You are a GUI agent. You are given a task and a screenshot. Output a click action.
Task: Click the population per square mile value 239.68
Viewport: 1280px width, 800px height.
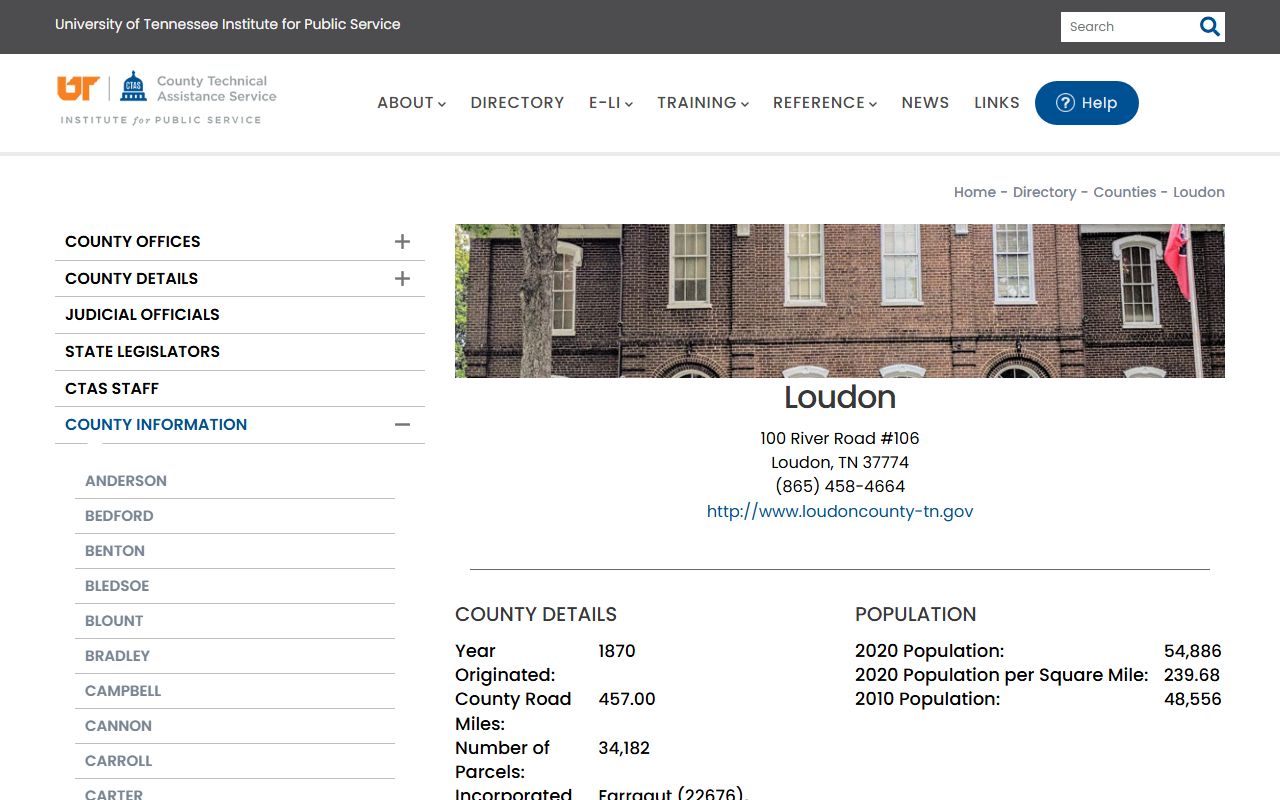[x=1192, y=675]
